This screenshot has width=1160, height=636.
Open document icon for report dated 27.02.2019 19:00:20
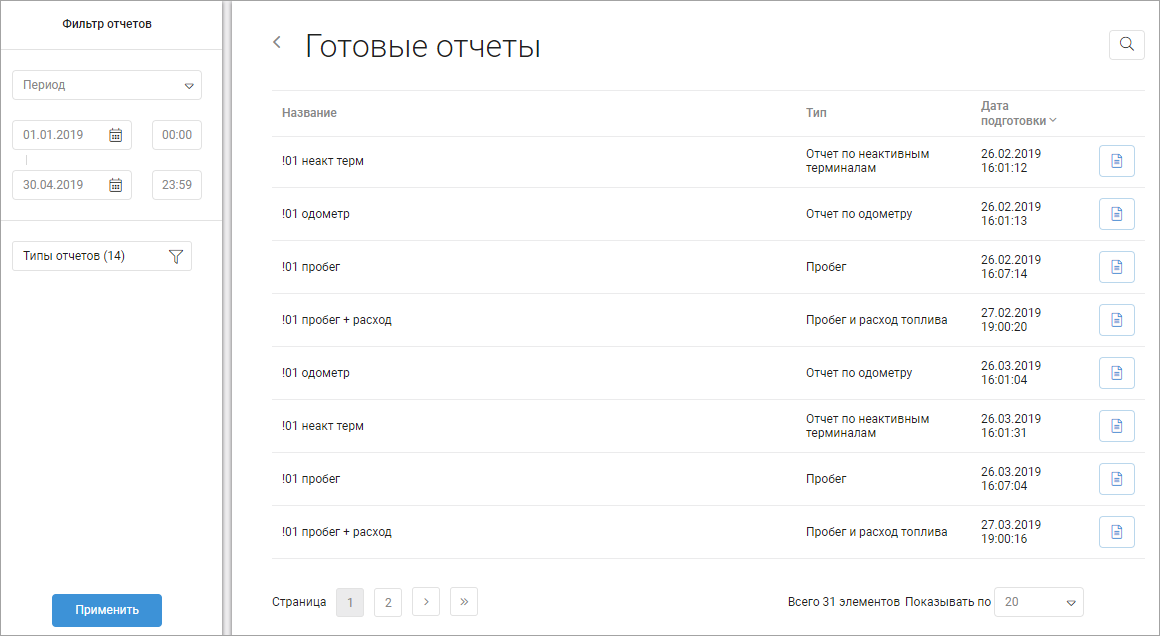pos(1116,320)
